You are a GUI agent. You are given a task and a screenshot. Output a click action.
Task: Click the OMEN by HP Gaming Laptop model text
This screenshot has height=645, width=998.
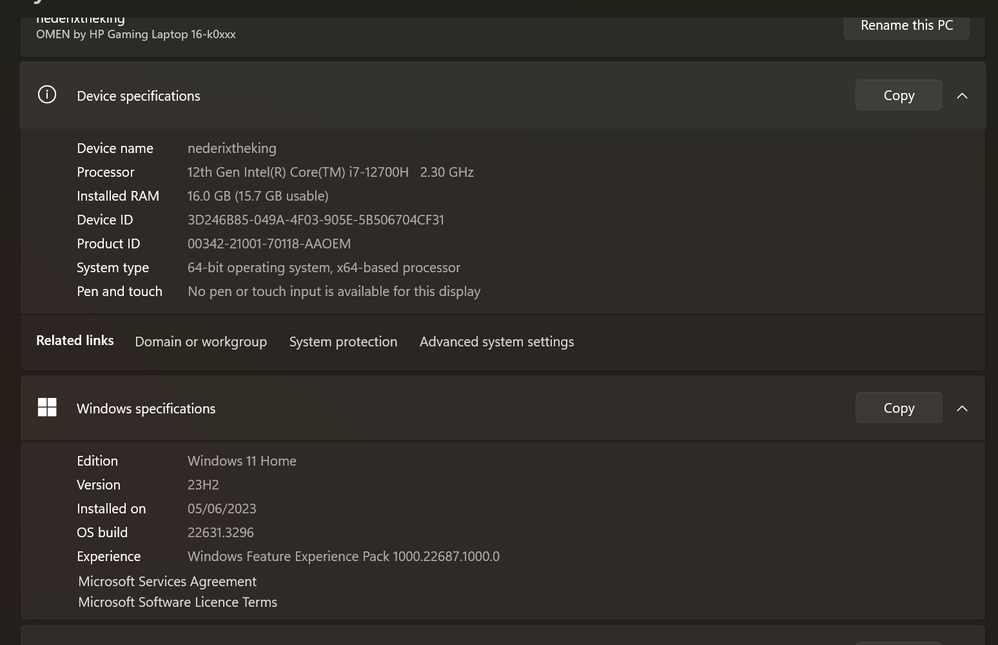136,34
